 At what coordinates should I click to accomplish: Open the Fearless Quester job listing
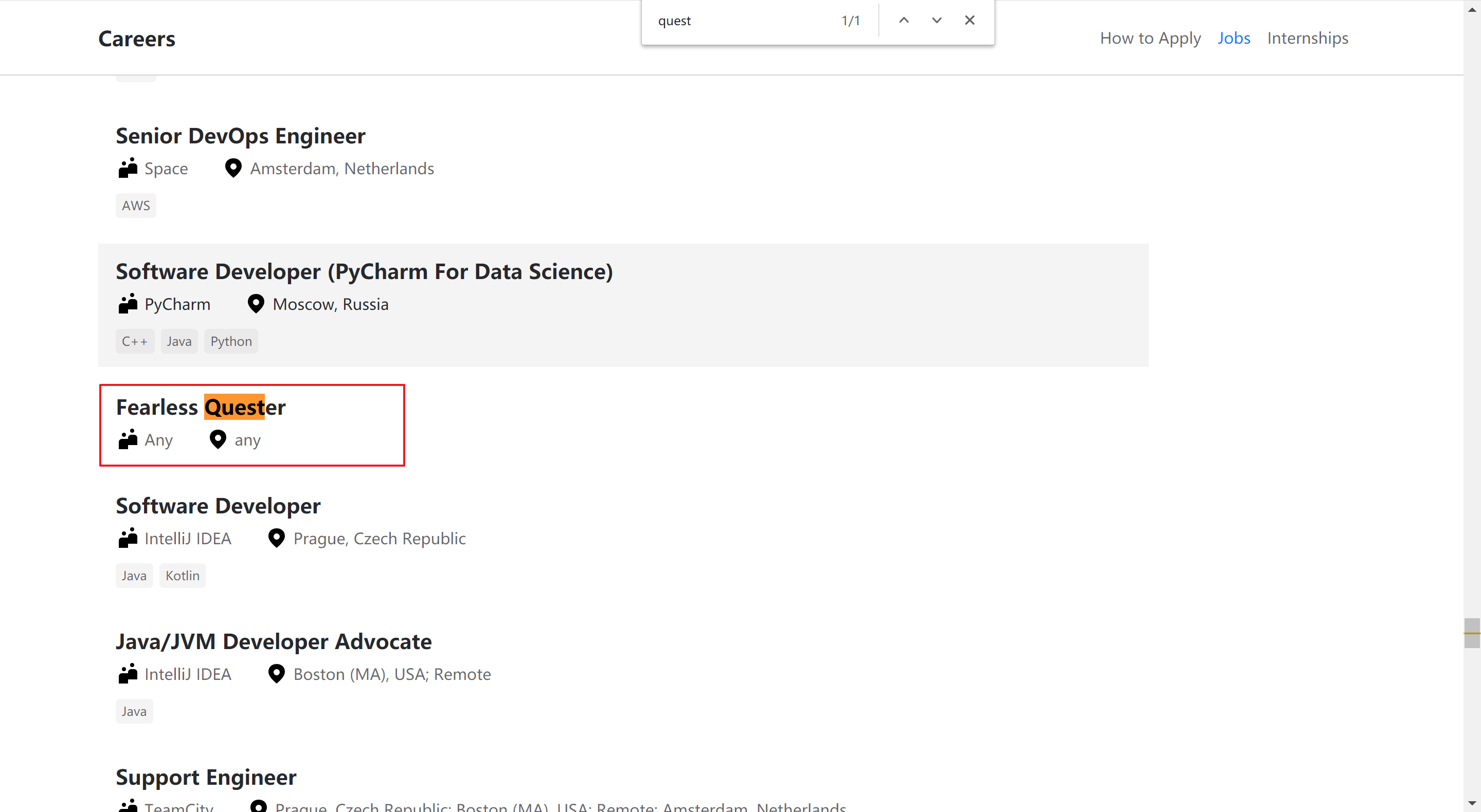(201, 407)
